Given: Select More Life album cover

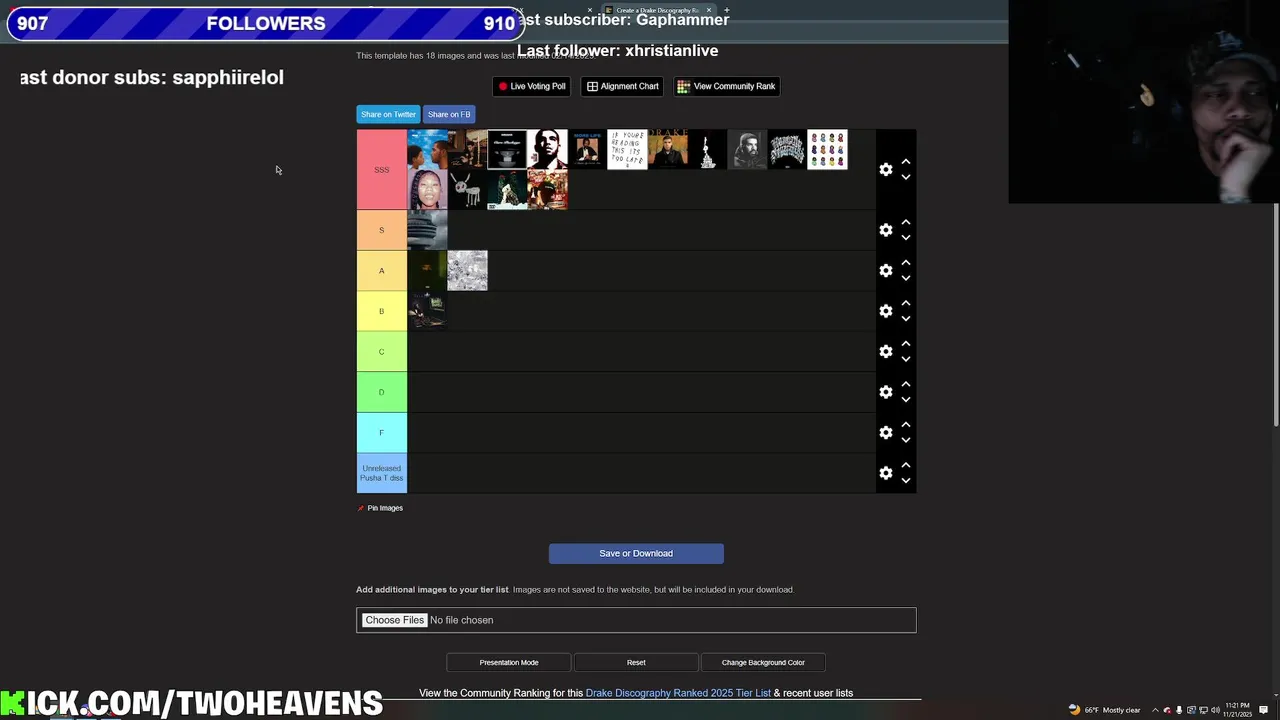Looking at the screenshot, I should coord(587,150).
